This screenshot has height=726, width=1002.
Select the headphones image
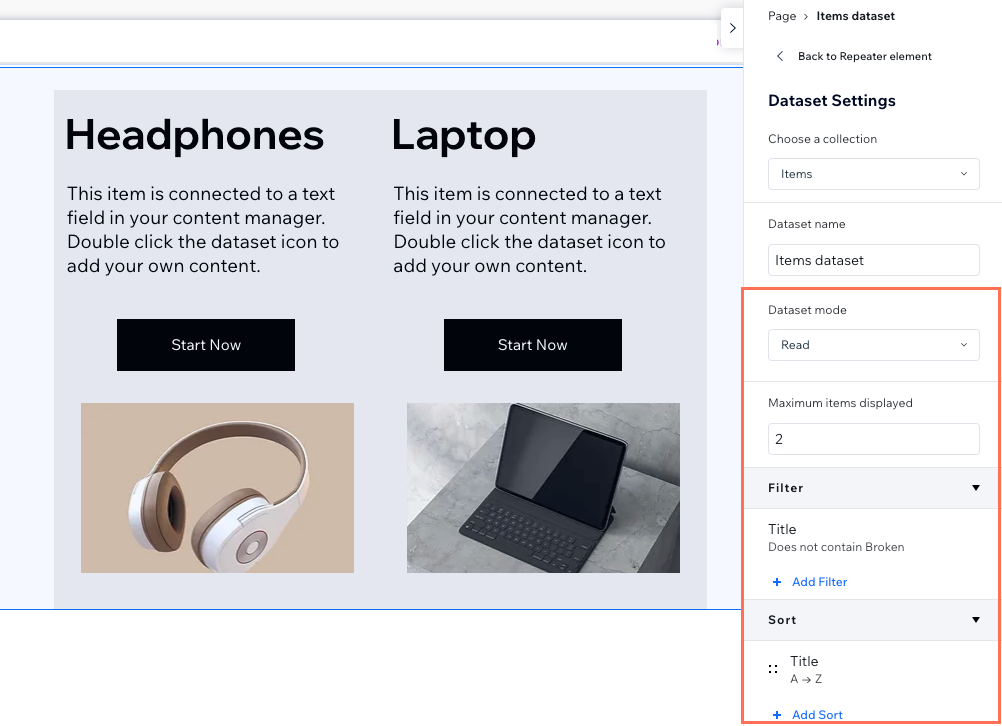217,488
